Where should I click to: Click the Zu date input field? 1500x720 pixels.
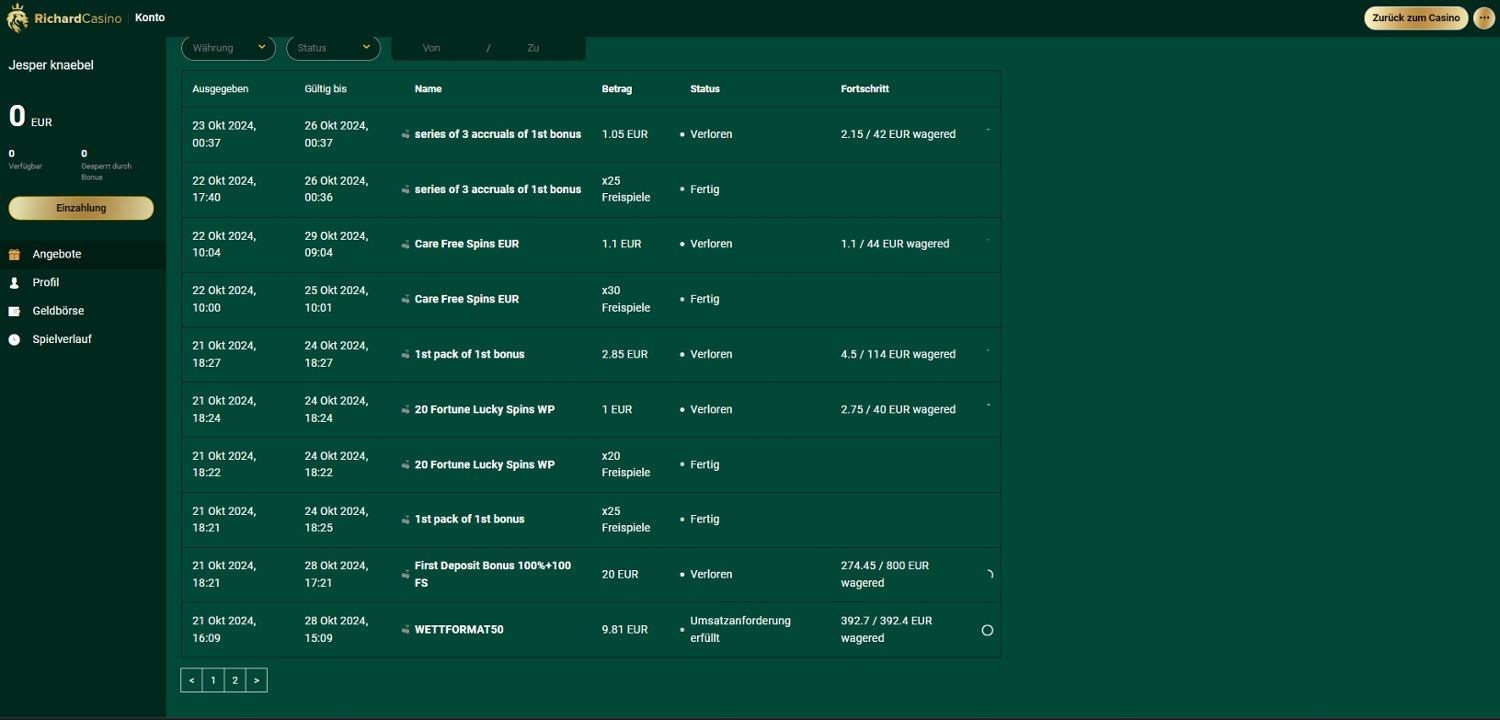[533, 48]
